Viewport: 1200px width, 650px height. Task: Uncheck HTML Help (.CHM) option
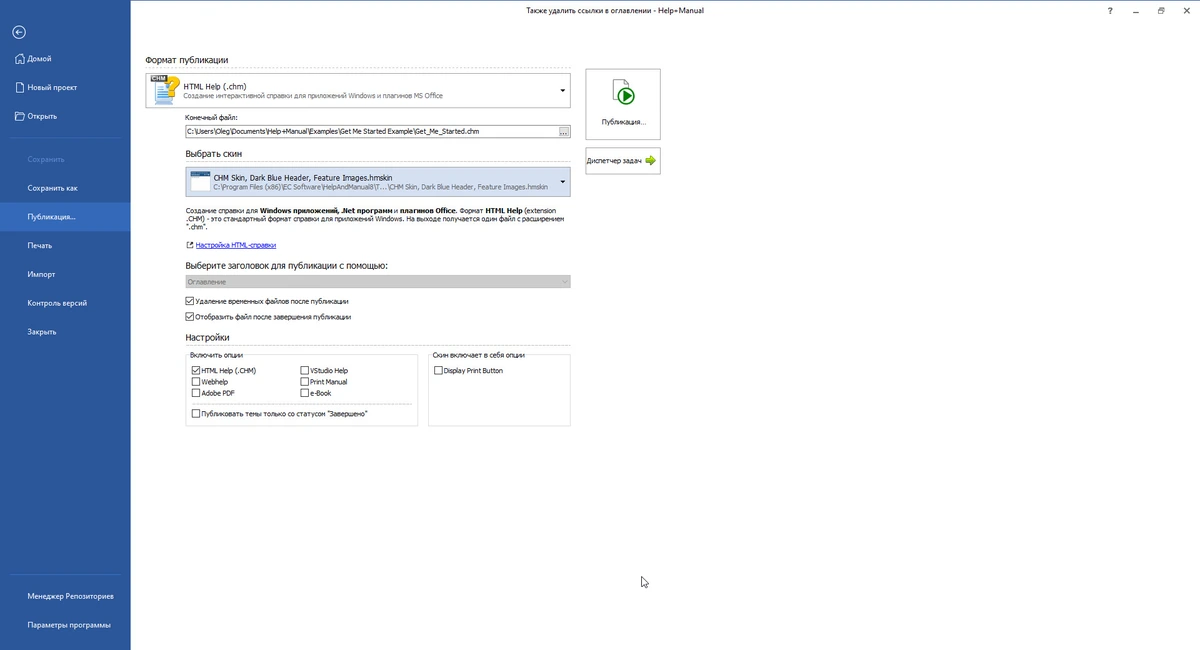(196, 371)
